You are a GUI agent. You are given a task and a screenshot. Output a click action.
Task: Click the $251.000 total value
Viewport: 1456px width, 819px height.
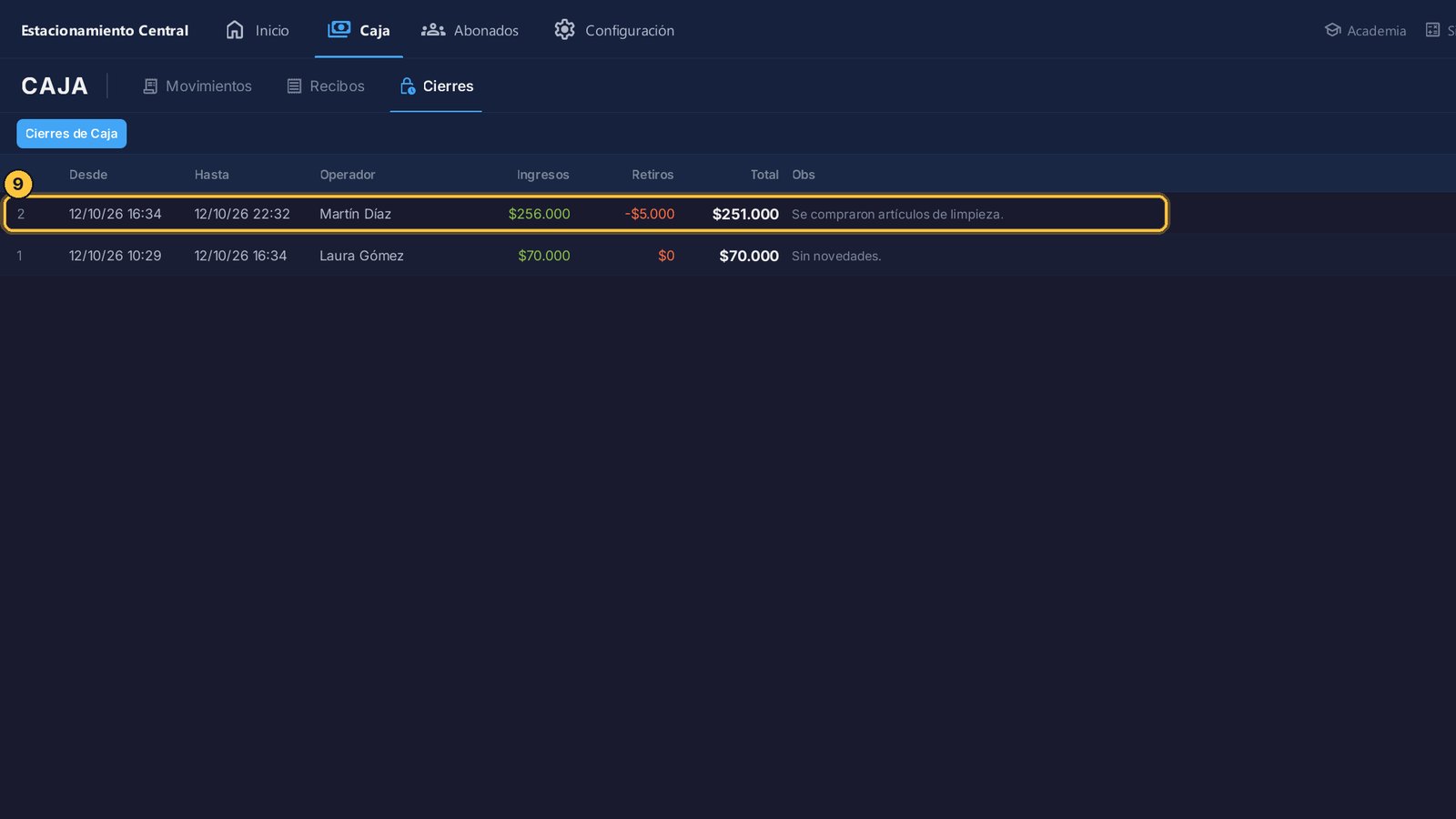(x=745, y=214)
